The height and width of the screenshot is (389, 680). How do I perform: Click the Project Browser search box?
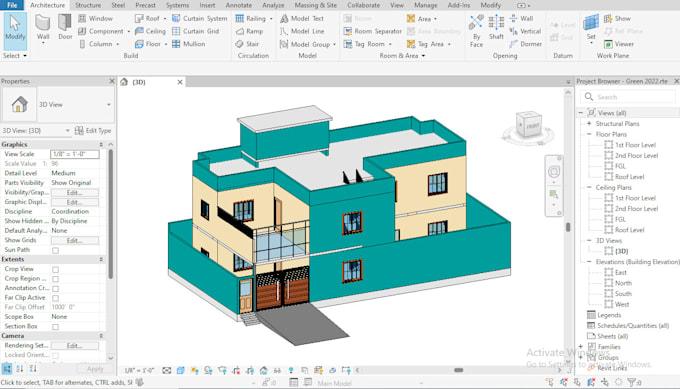pyautogui.click(x=628, y=97)
